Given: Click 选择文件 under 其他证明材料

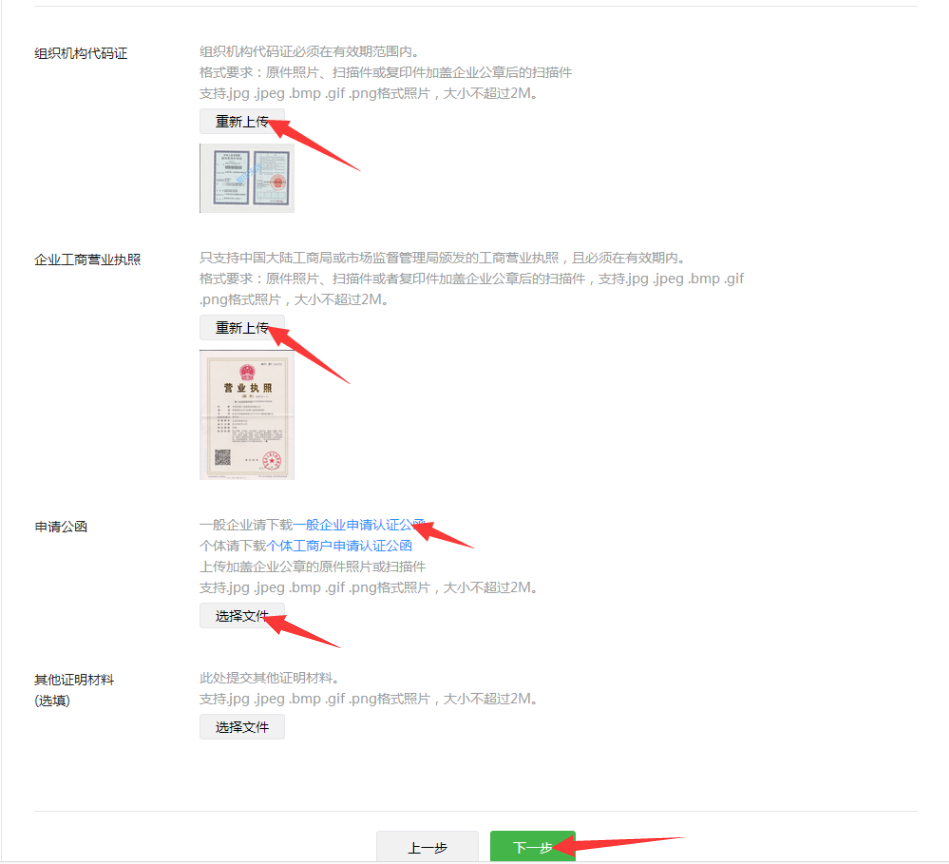Looking at the screenshot, I should pyautogui.click(x=241, y=727).
